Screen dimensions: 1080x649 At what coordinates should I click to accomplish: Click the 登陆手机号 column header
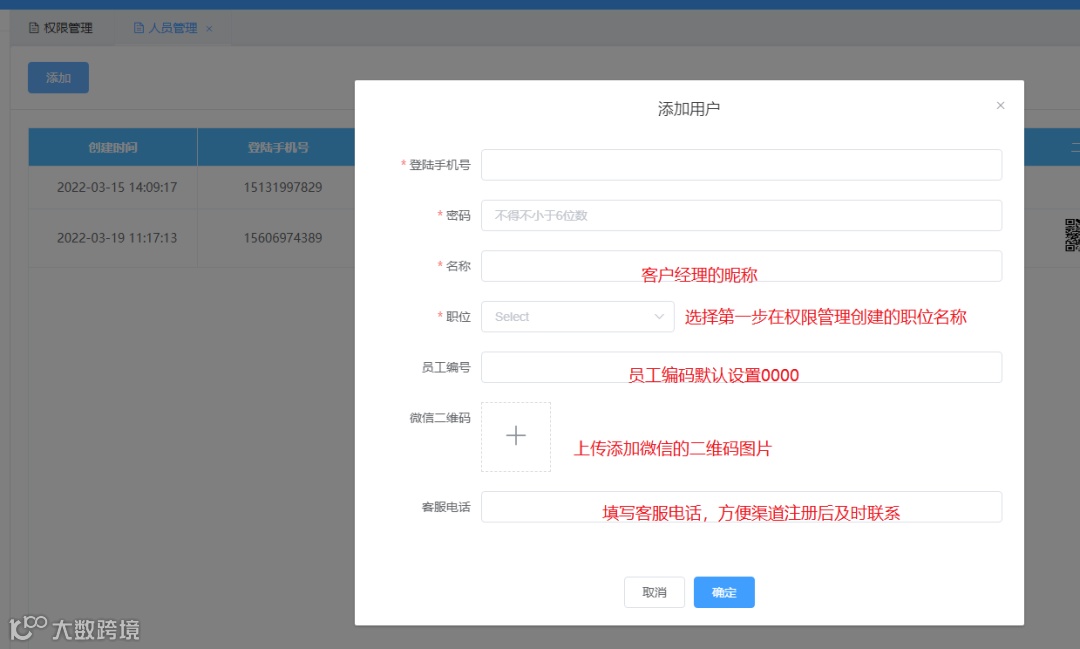[278, 147]
